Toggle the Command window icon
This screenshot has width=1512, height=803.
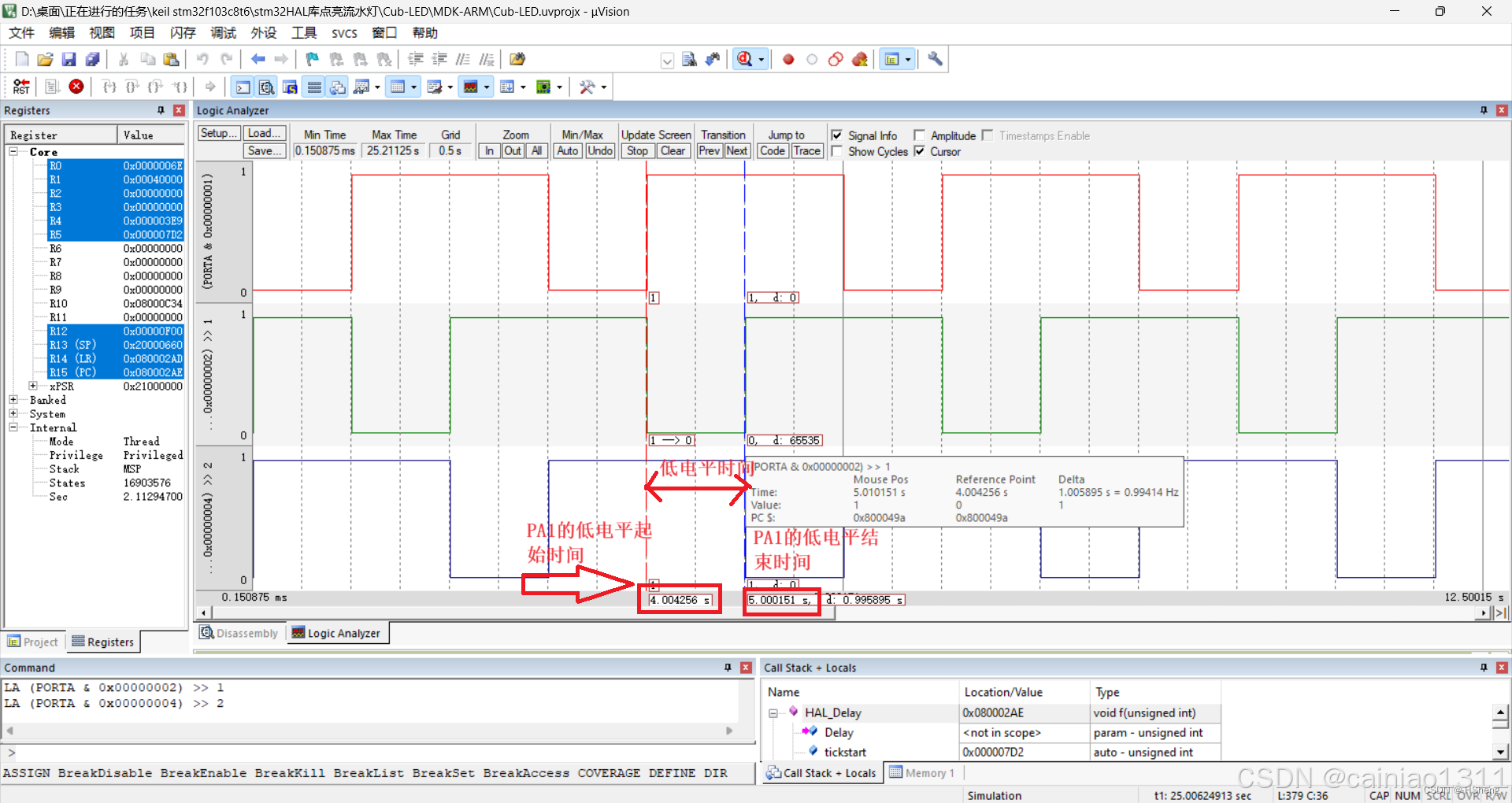click(x=243, y=87)
